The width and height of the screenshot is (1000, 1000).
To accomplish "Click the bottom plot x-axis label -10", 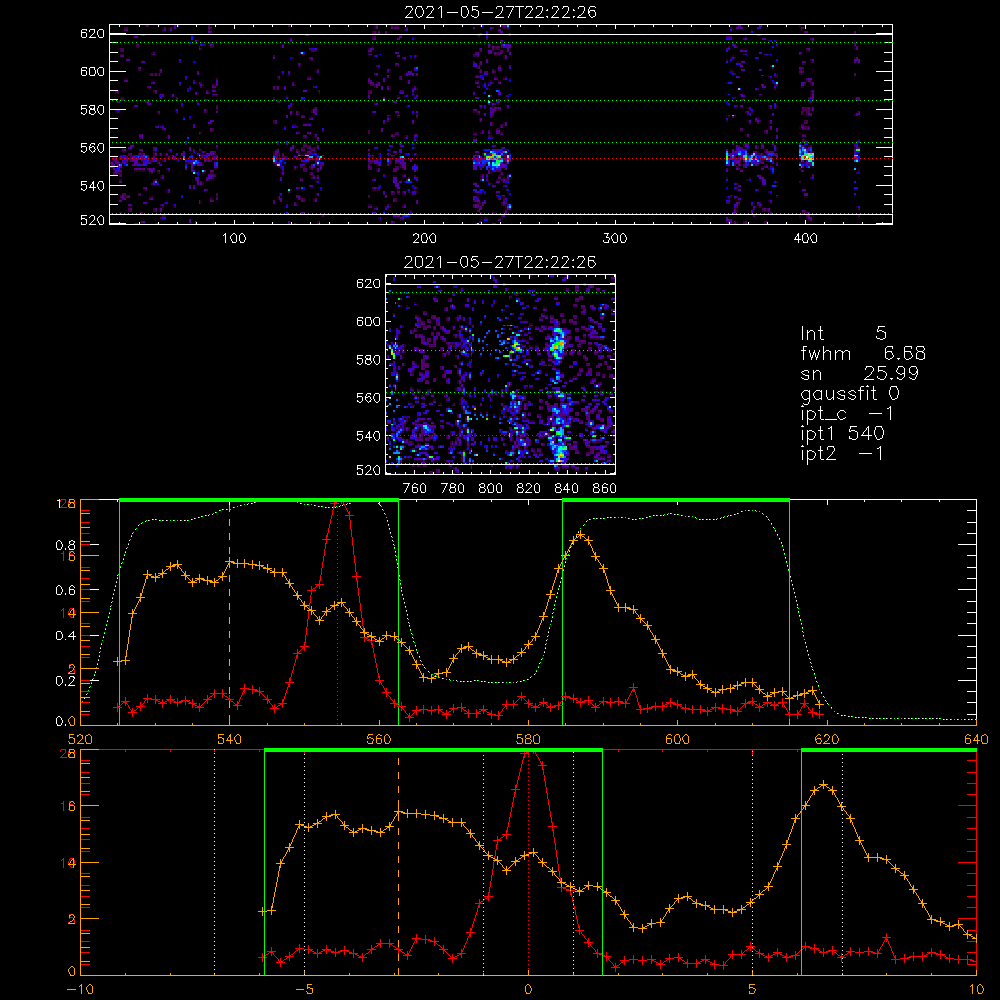I will 80,990.
